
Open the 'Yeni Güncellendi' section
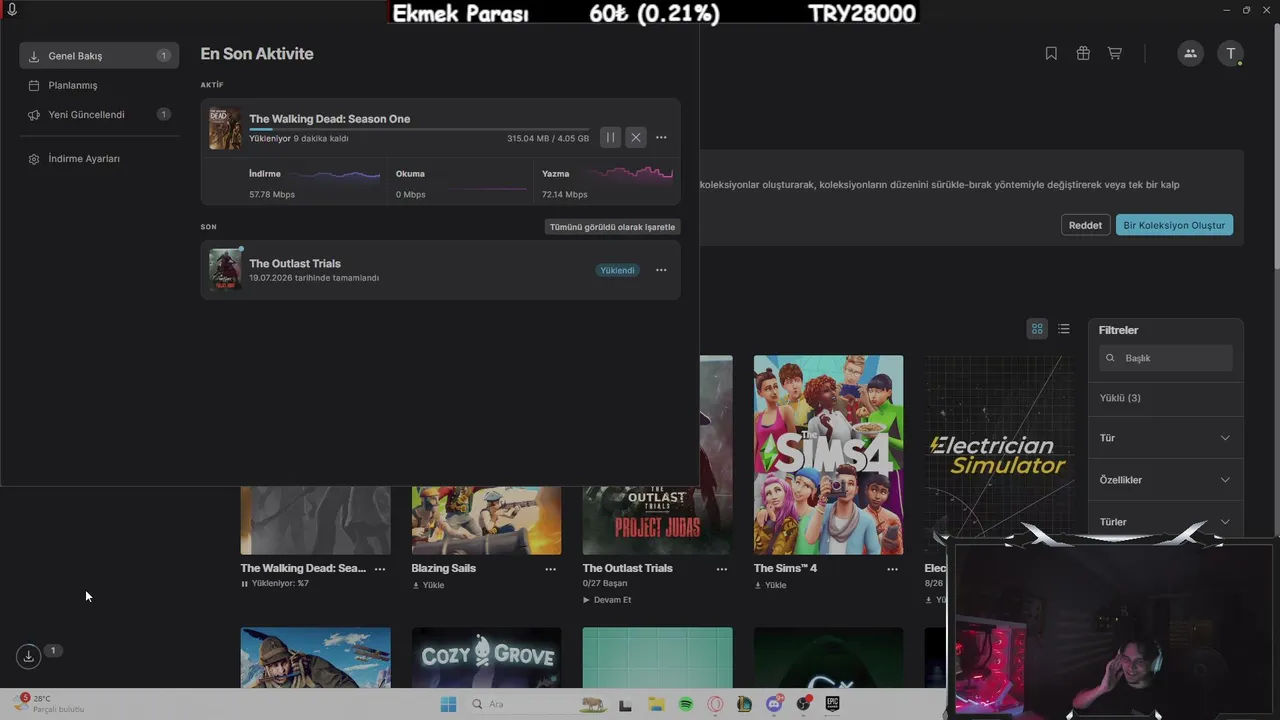point(99,115)
